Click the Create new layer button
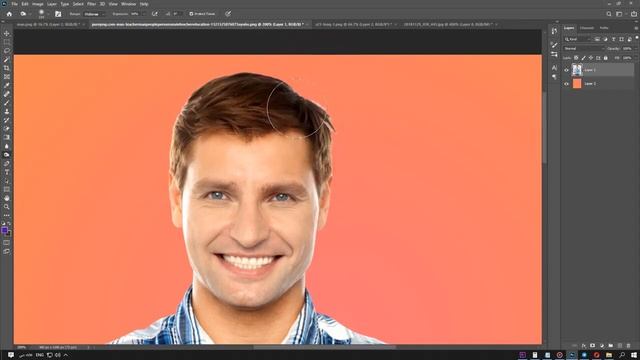The height and width of the screenshot is (360, 640). (620, 346)
